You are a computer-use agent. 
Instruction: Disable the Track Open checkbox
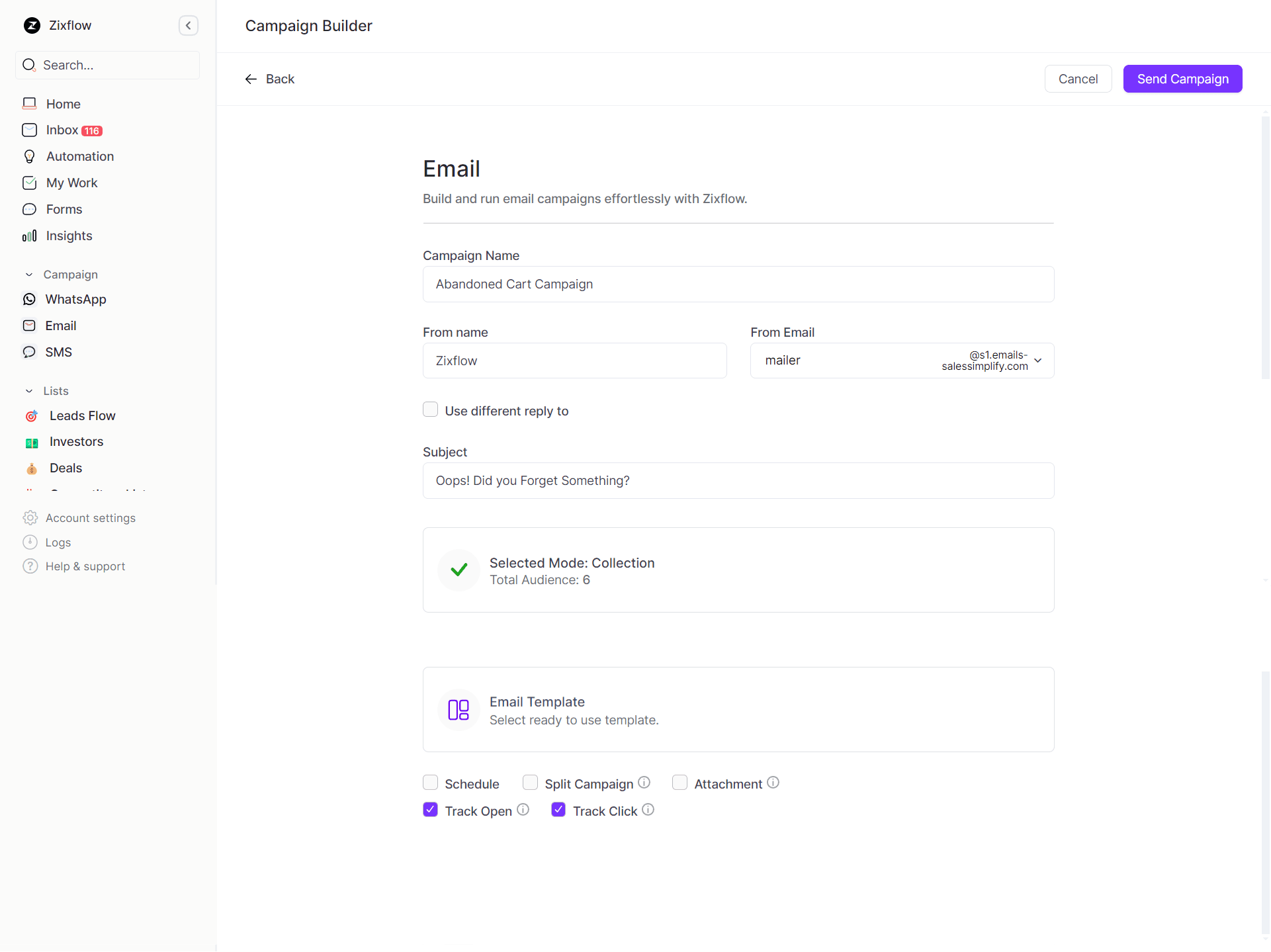431,810
